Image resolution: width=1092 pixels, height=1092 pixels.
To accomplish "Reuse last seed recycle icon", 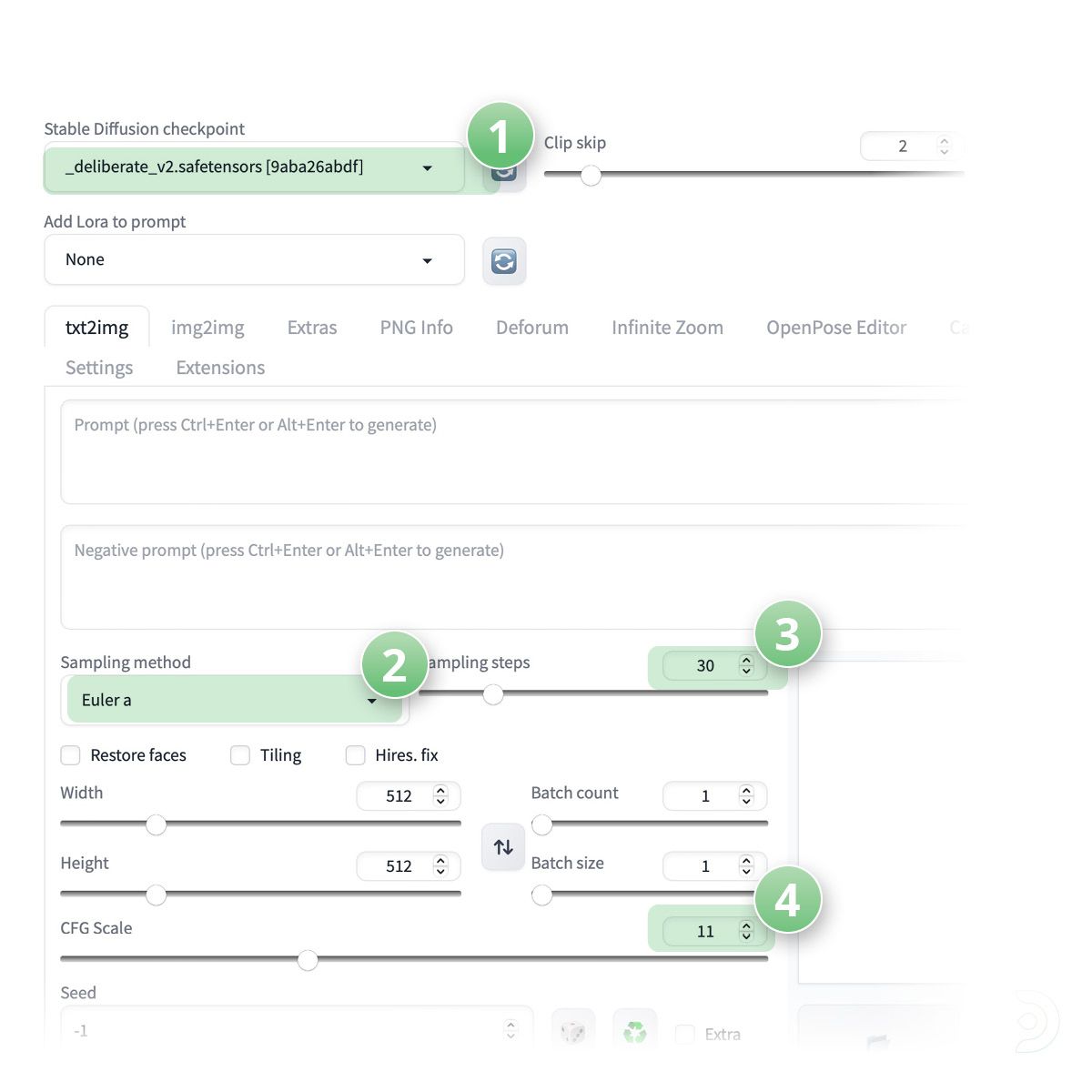I will [x=635, y=1032].
